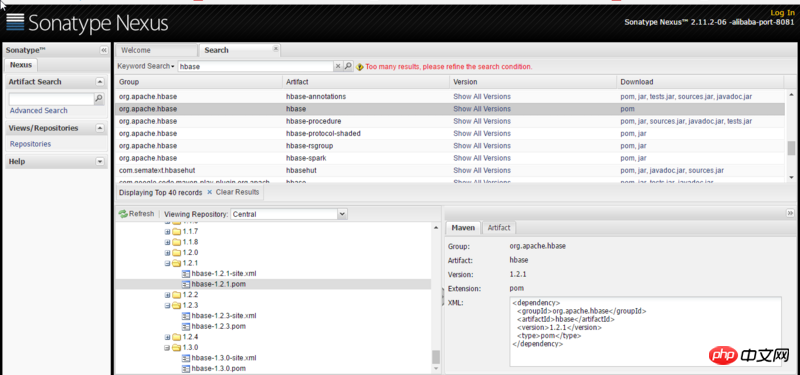800x375 pixels.
Task: Click the hbase keyword search field
Action: click(x=256, y=66)
